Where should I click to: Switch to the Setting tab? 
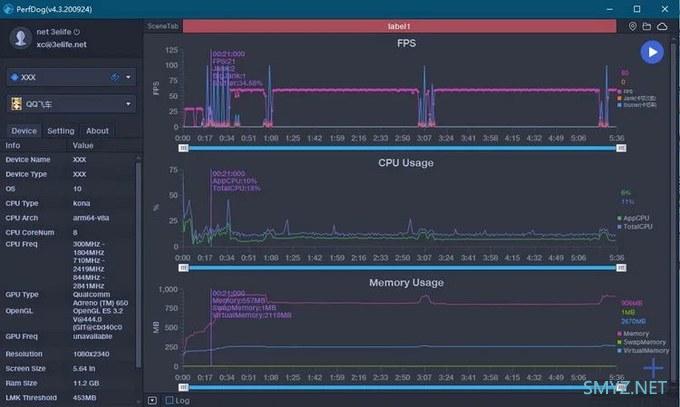point(61,131)
